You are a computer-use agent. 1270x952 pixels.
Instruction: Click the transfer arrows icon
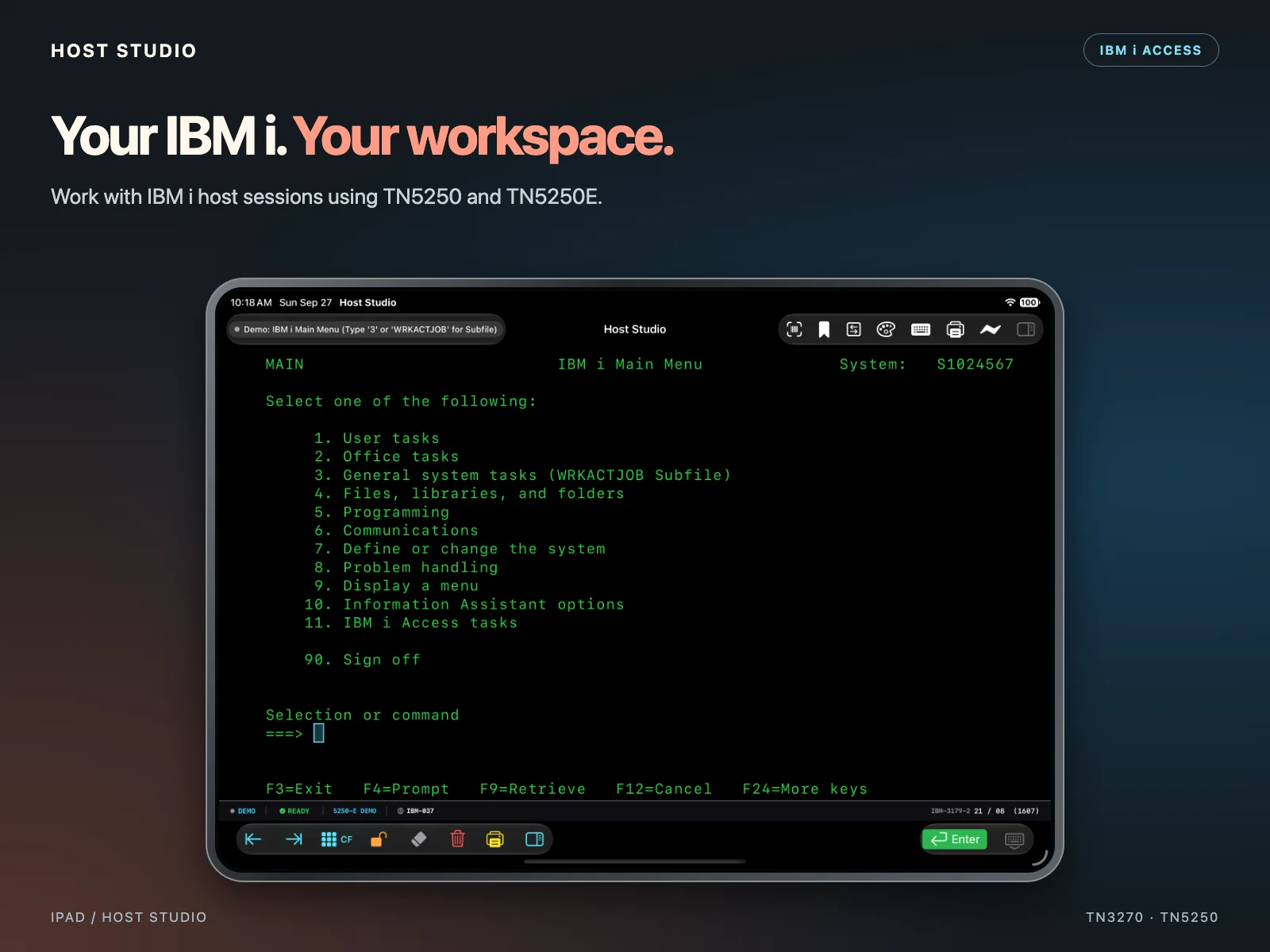(x=854, y=329)
